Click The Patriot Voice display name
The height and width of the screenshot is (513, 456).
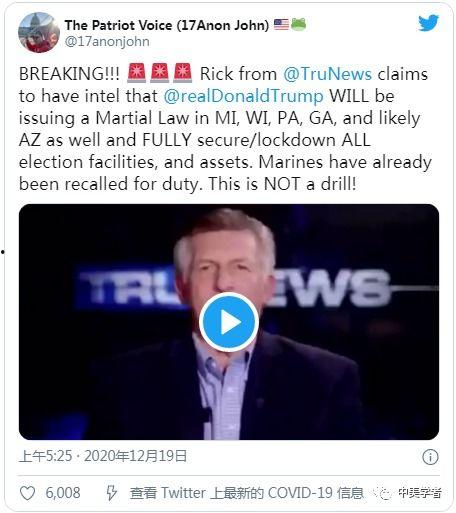point(167,25)
